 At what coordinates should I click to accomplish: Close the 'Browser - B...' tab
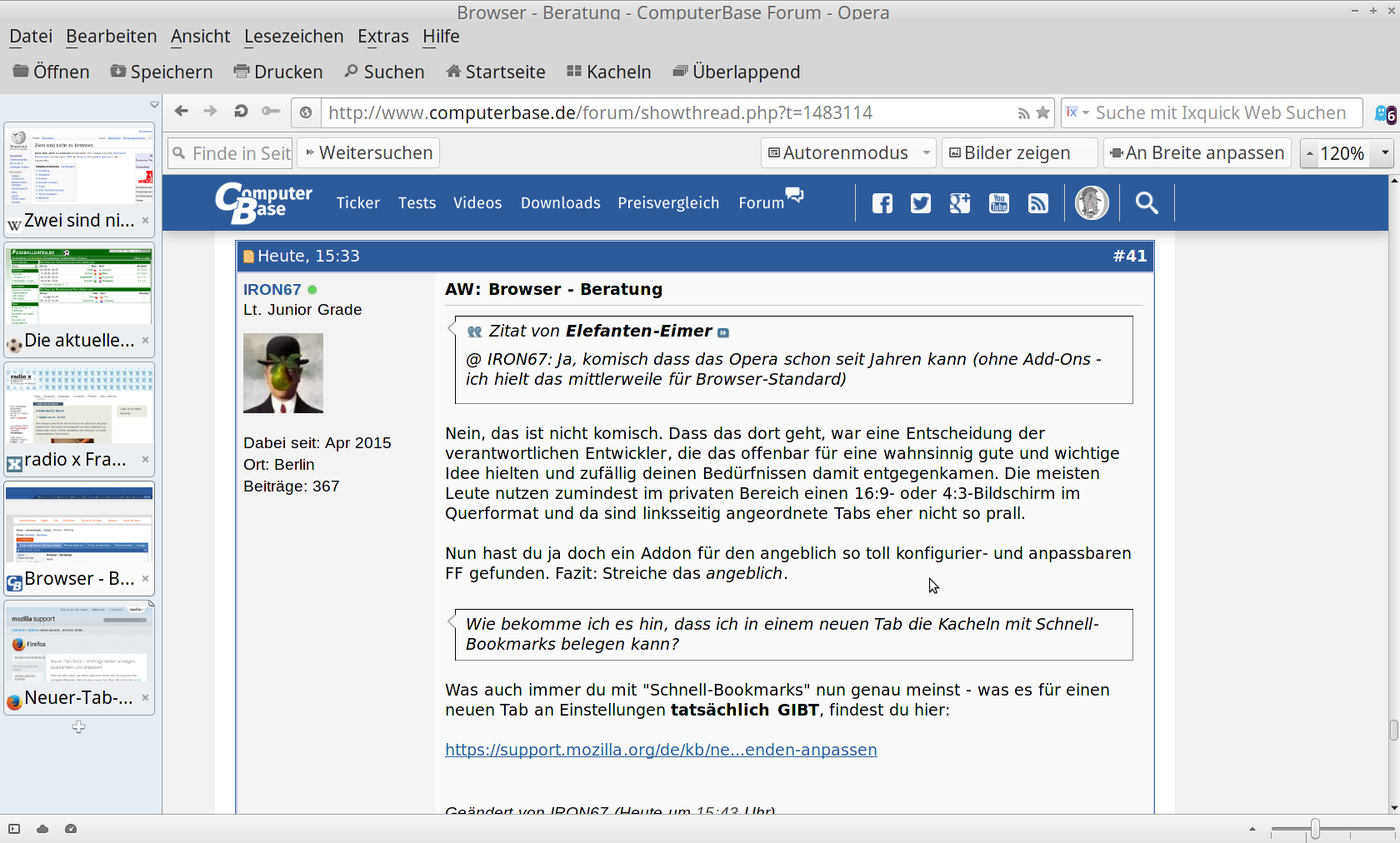tap(145, 578)
